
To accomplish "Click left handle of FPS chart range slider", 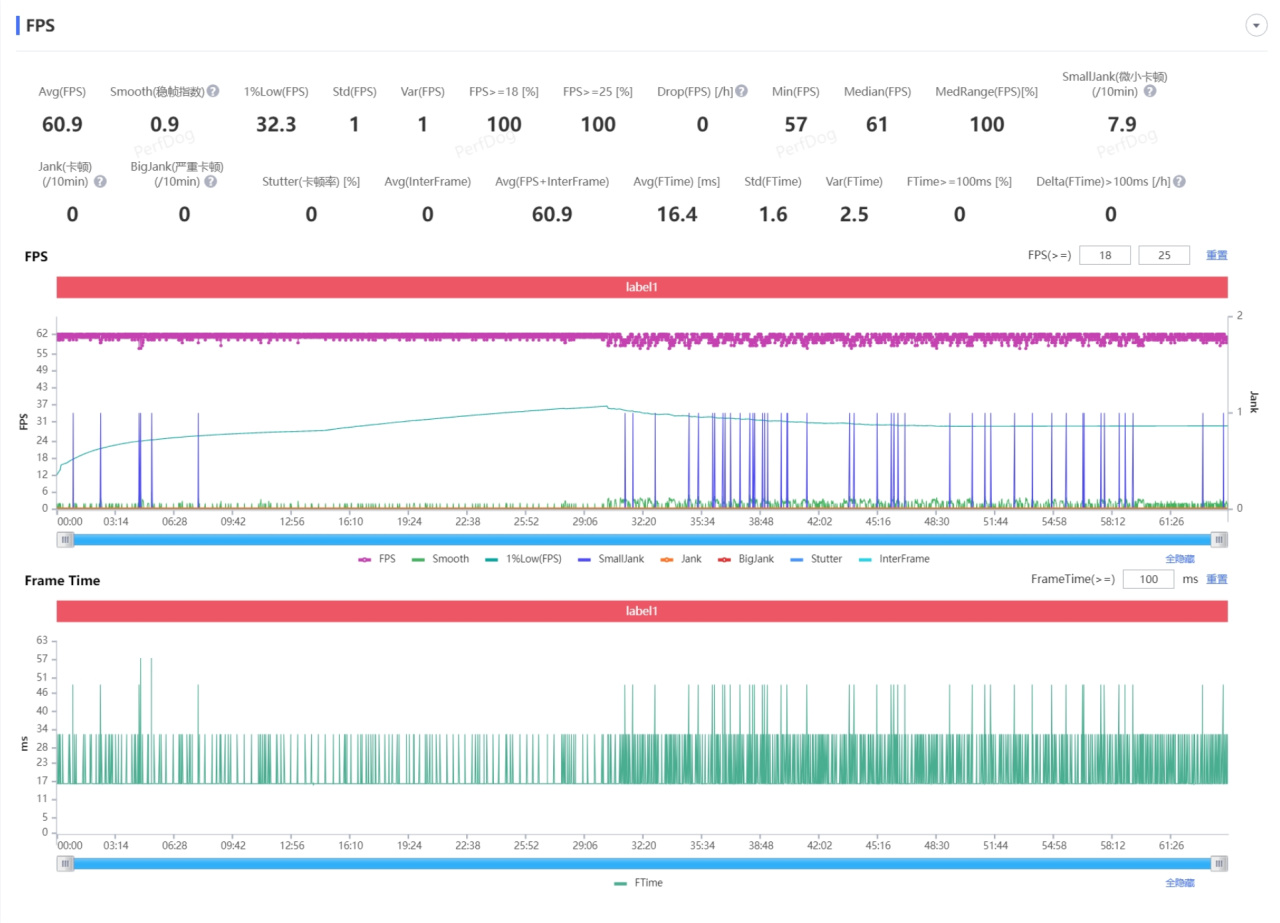I will (x=65, y=540).
